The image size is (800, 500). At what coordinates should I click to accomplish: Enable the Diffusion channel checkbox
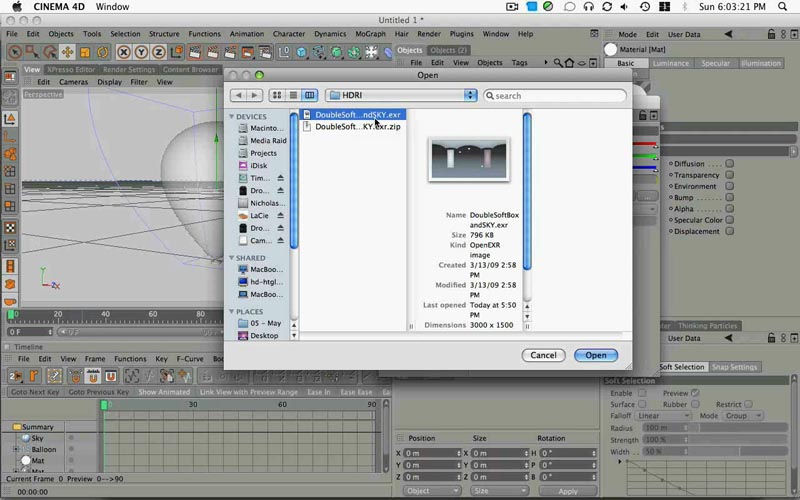click(x=730, y=164)
